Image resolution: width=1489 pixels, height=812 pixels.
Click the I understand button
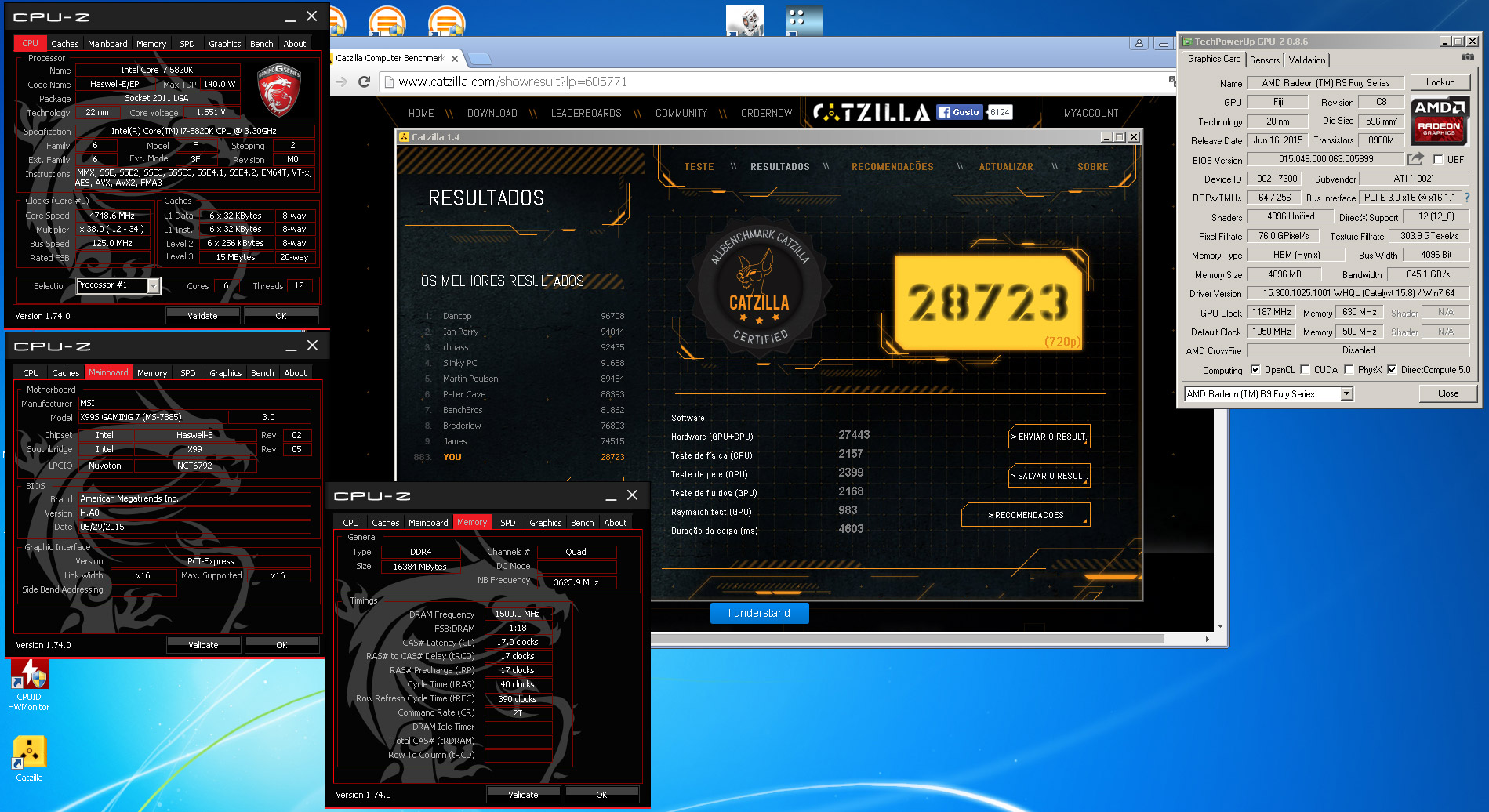[759, 613]
